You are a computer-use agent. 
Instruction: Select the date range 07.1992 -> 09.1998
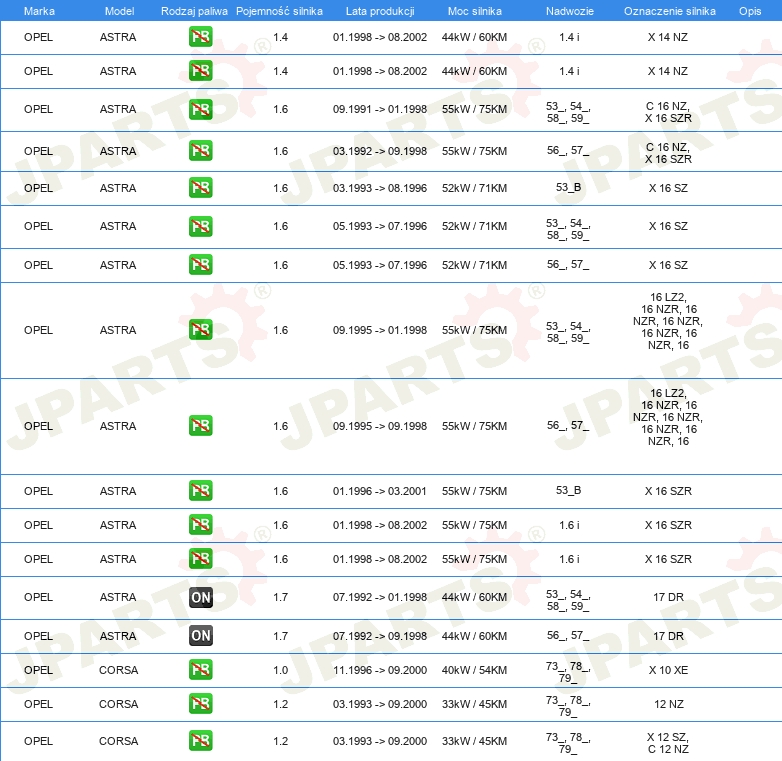380,636
